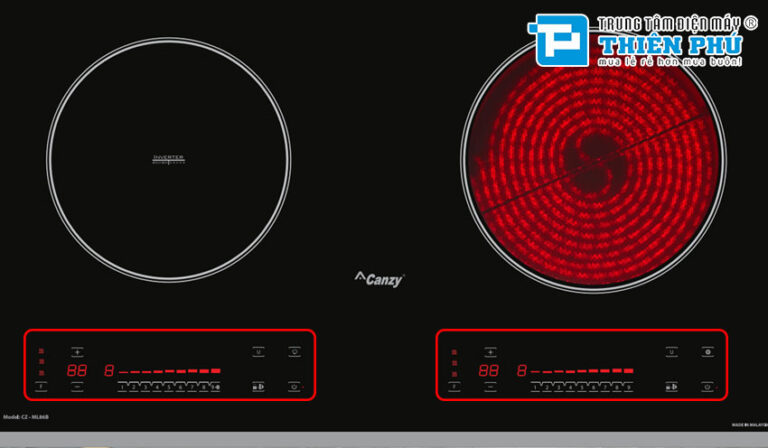The width and height of the screenshot is (768, 448).
Task: Select power level 2 on the left panel
Action: pyautogui.click(x=134, y=387)
